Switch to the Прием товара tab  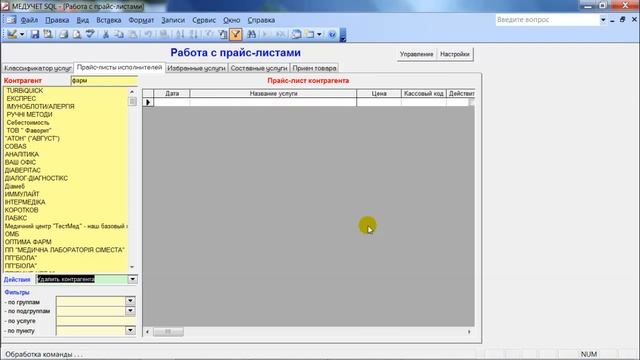click(x=314, y=68)
